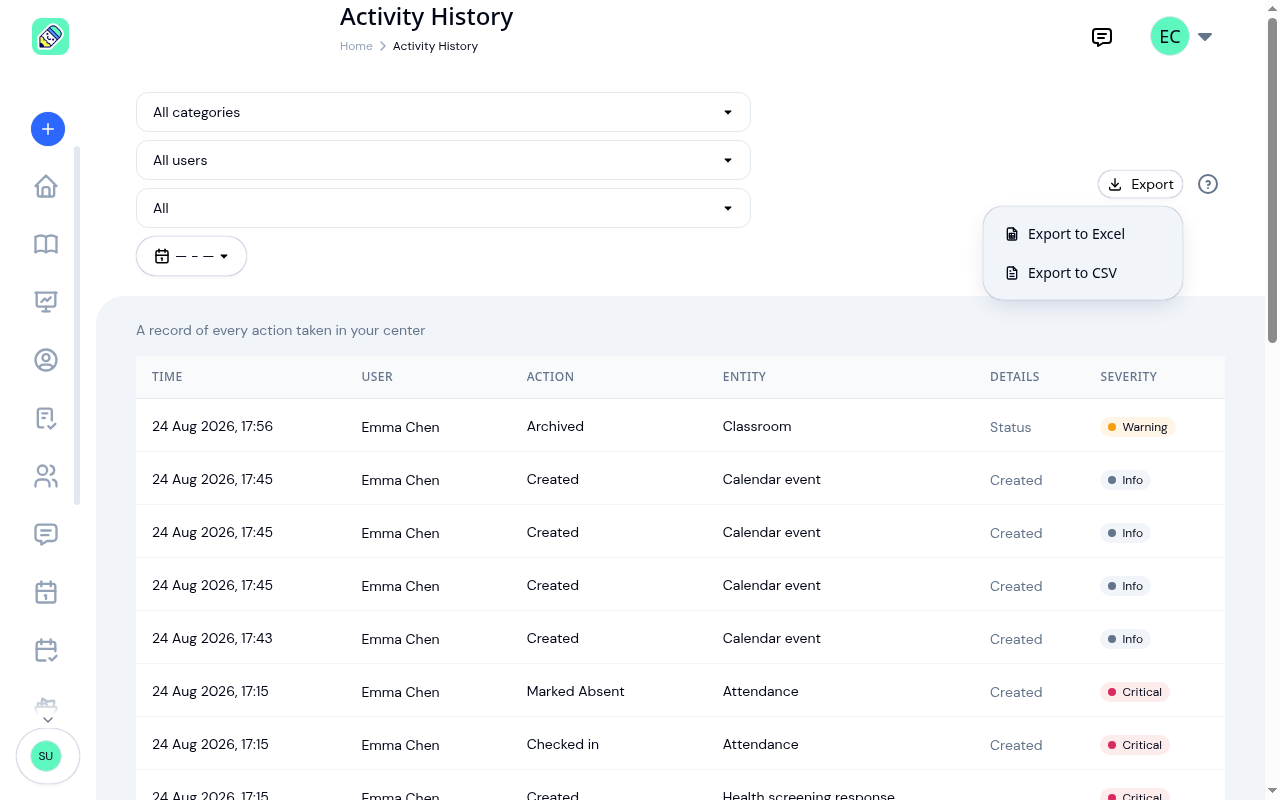This screenshot has height=800, width=1280.
Task: Click the "Archived" action cell
Action: click(555, 426)
